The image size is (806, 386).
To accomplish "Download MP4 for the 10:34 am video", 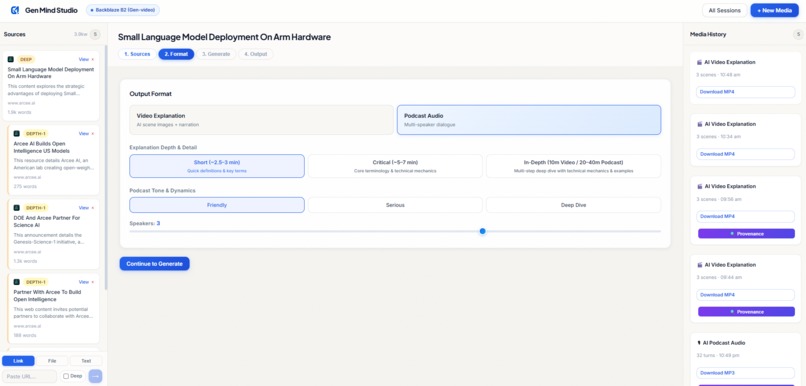I will pos(745,154).
